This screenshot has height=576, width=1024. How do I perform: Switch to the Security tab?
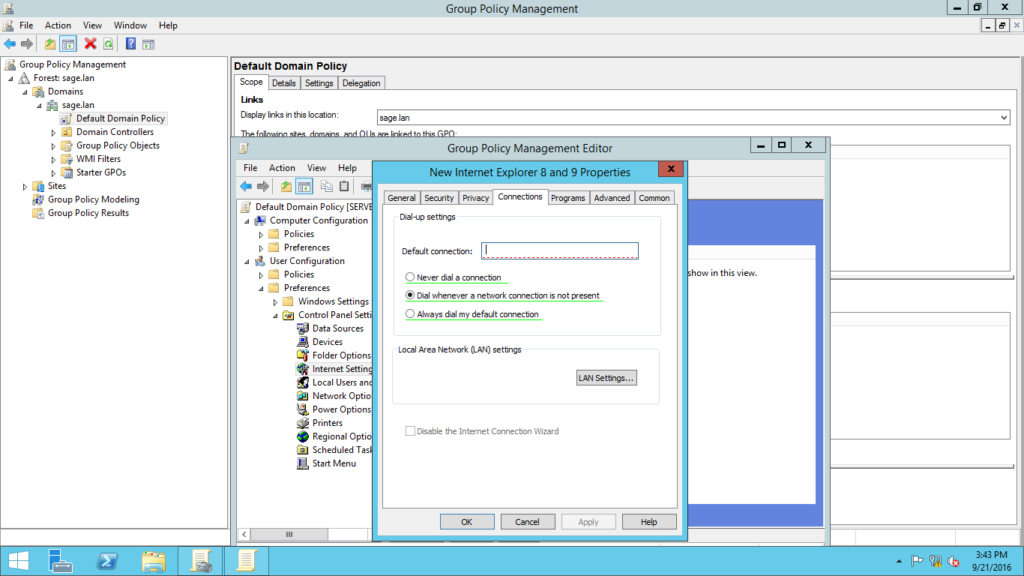pos(438,198)
